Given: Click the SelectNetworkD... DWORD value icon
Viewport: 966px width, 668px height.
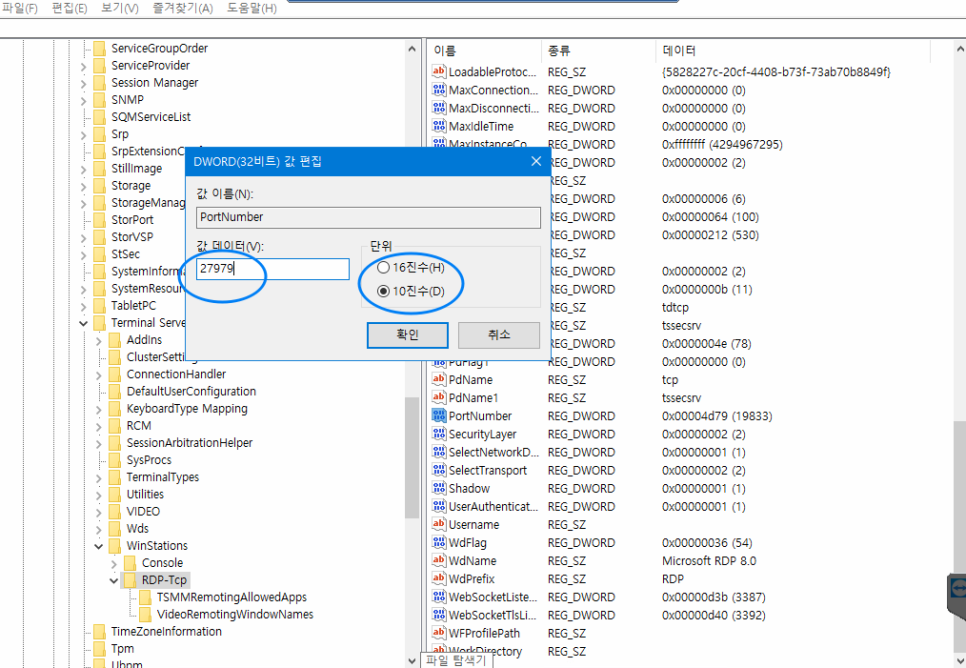Looking at the screenshot, I should click(439, 452).
